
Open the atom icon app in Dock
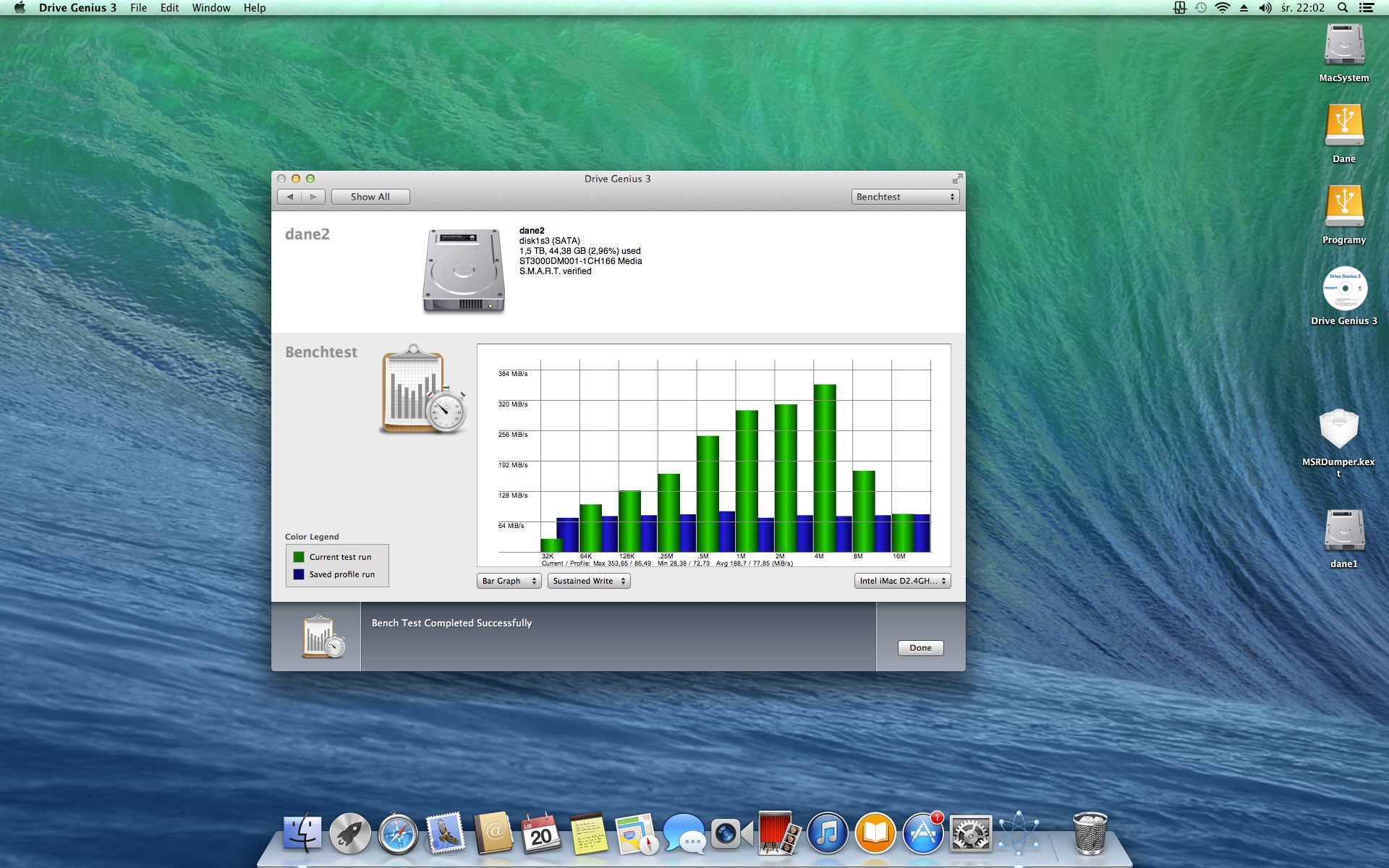pos(1018,834)
